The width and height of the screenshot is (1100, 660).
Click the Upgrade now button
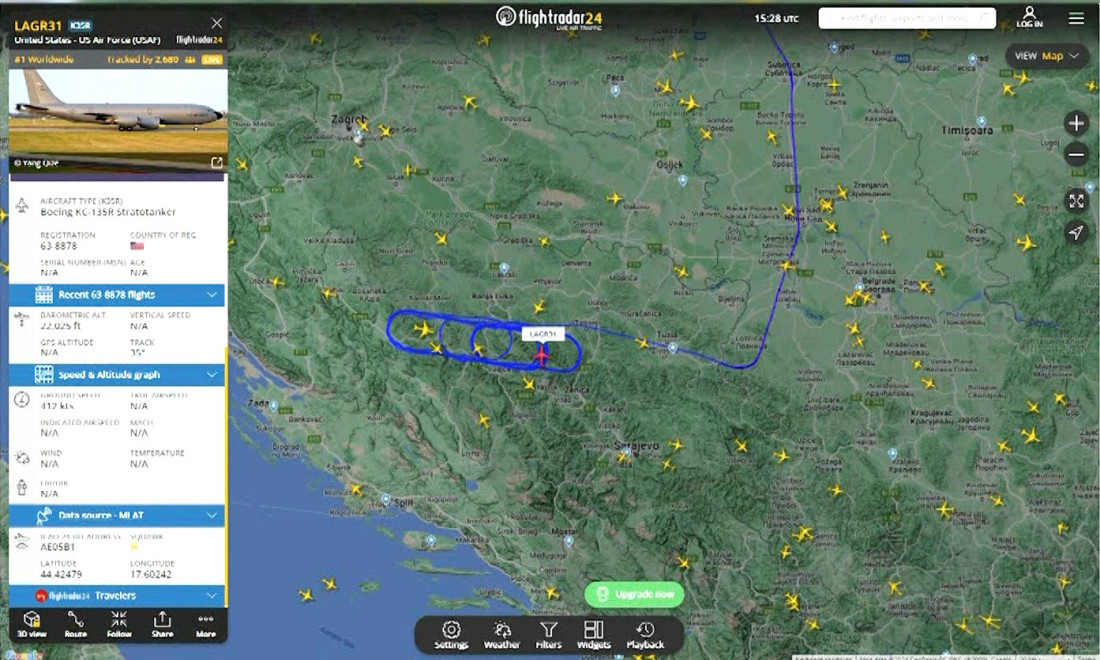coord(634,594)
